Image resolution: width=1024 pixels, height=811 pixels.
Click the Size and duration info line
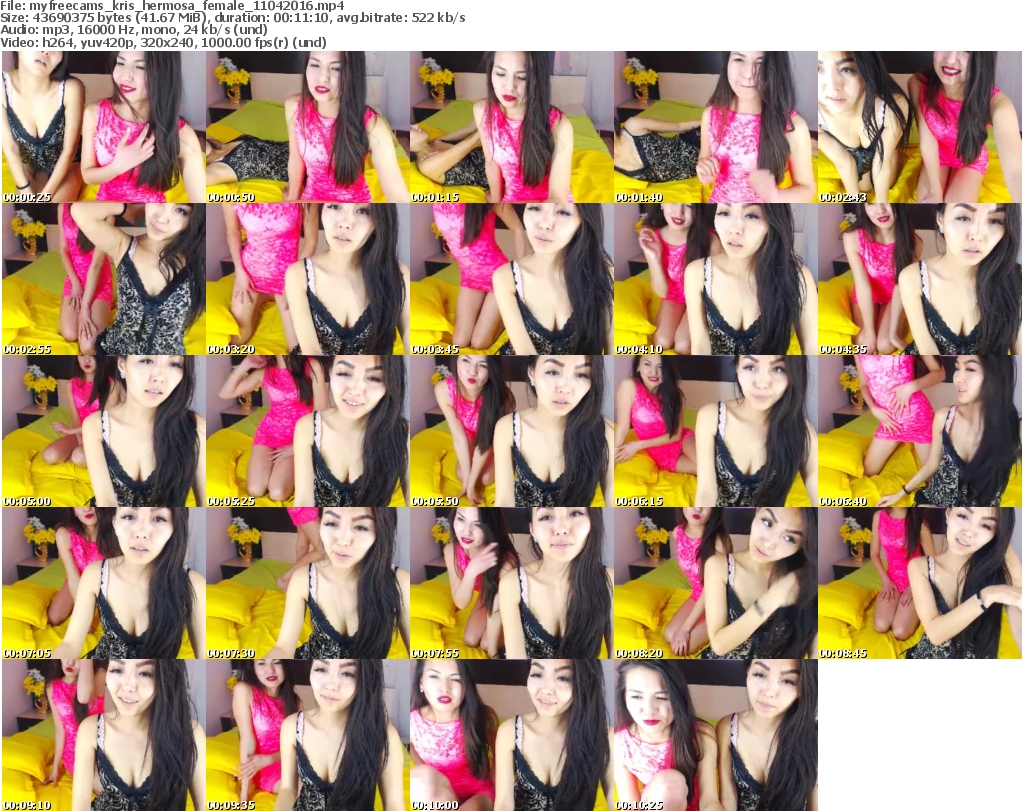233,18
